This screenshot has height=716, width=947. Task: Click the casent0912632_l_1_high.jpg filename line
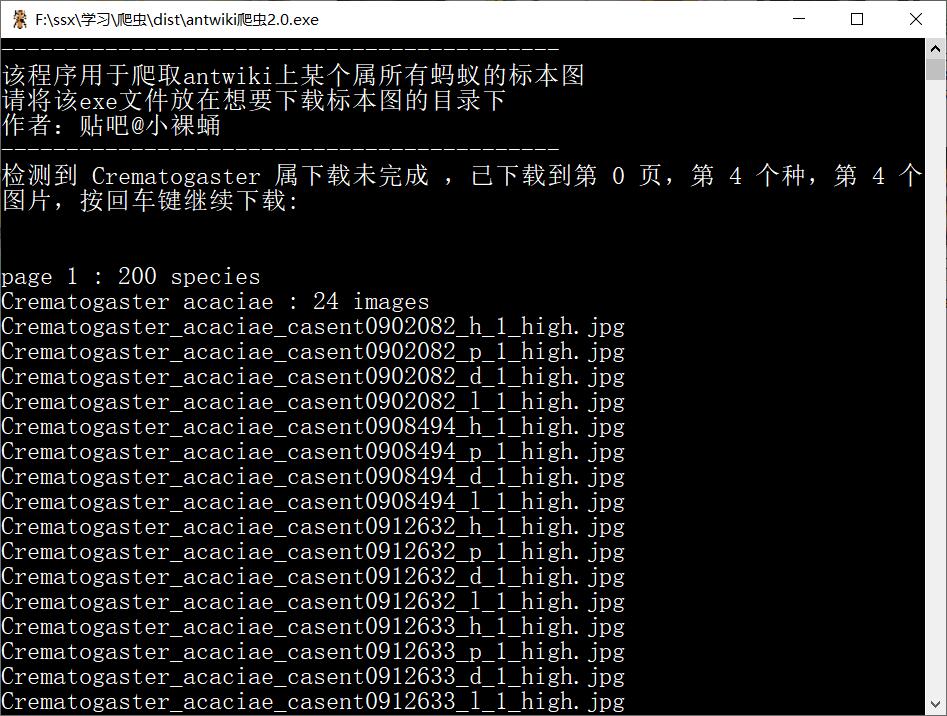pos(313,602)
